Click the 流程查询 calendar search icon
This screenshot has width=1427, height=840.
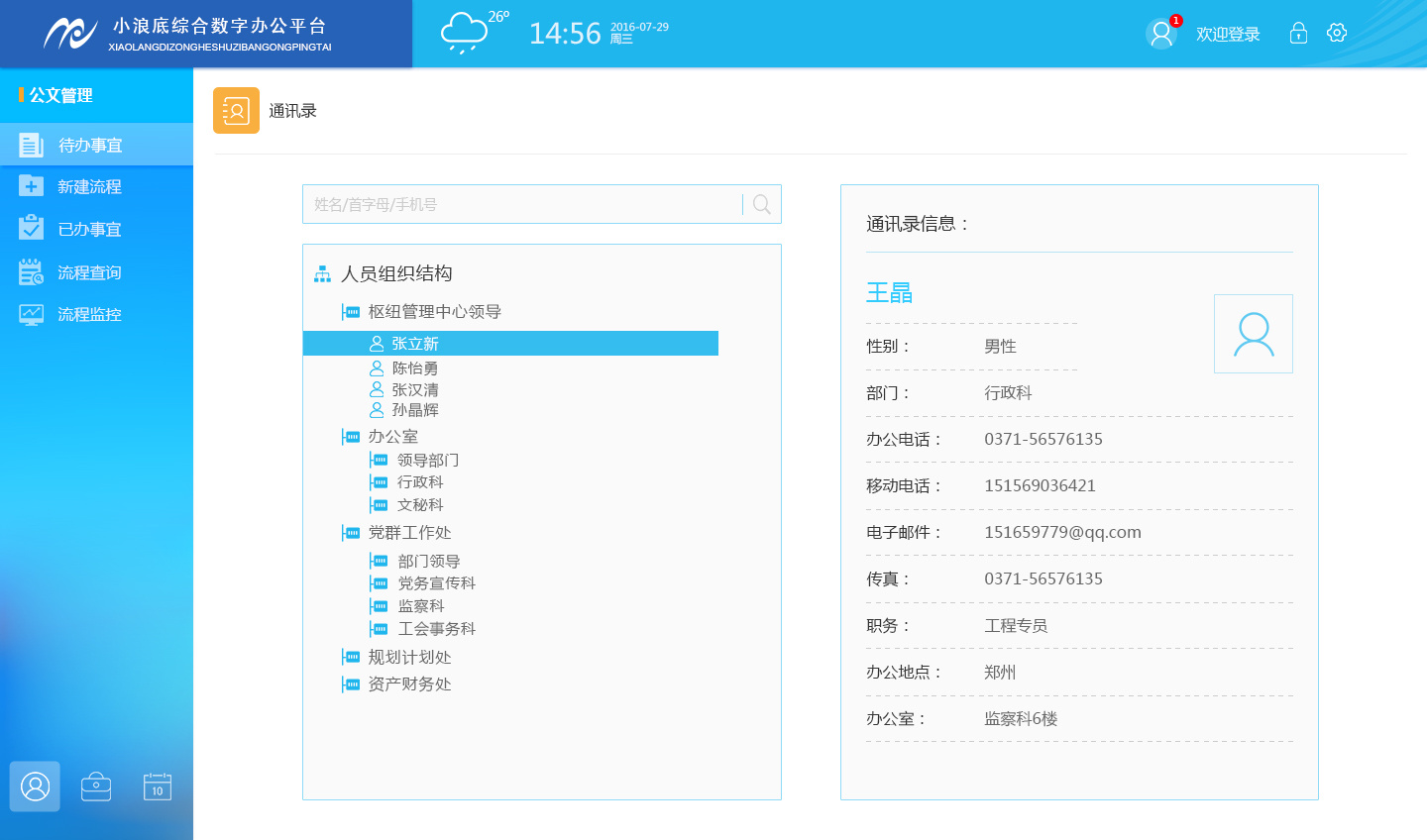click(x=31, y=271)
